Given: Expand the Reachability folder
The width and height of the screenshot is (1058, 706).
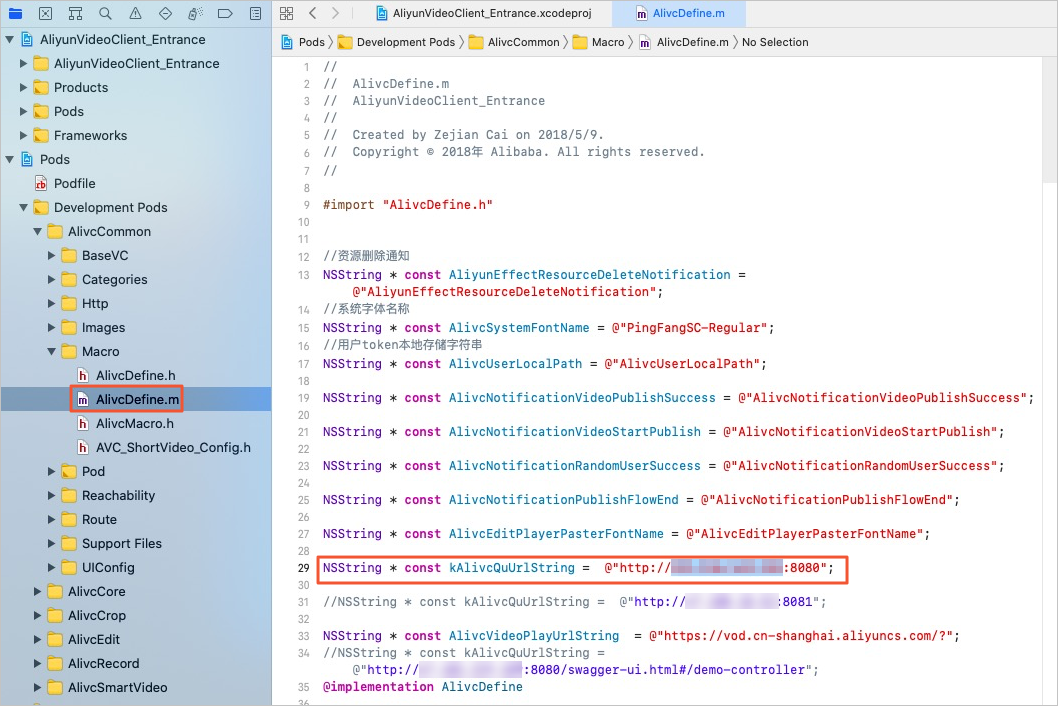Looking at the screenshot, I should (x=51, y=495).
